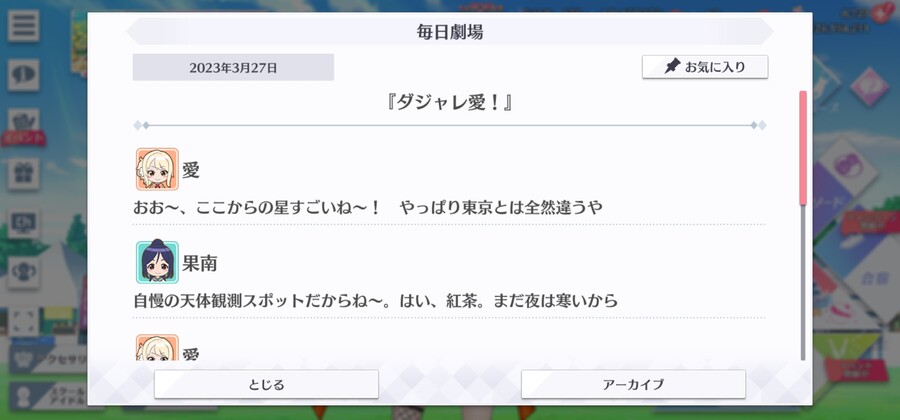900x420 pixels.
Task: Open the アーカイブ archive button
Action: (x=633, y=384)
